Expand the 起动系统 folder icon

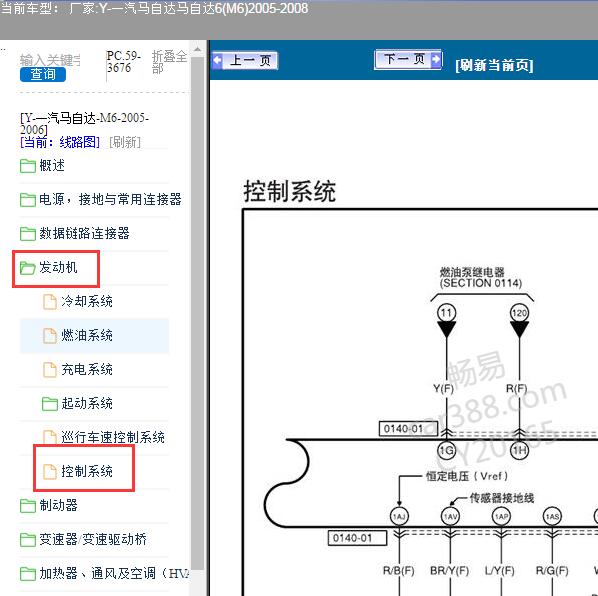coord(50,403)
